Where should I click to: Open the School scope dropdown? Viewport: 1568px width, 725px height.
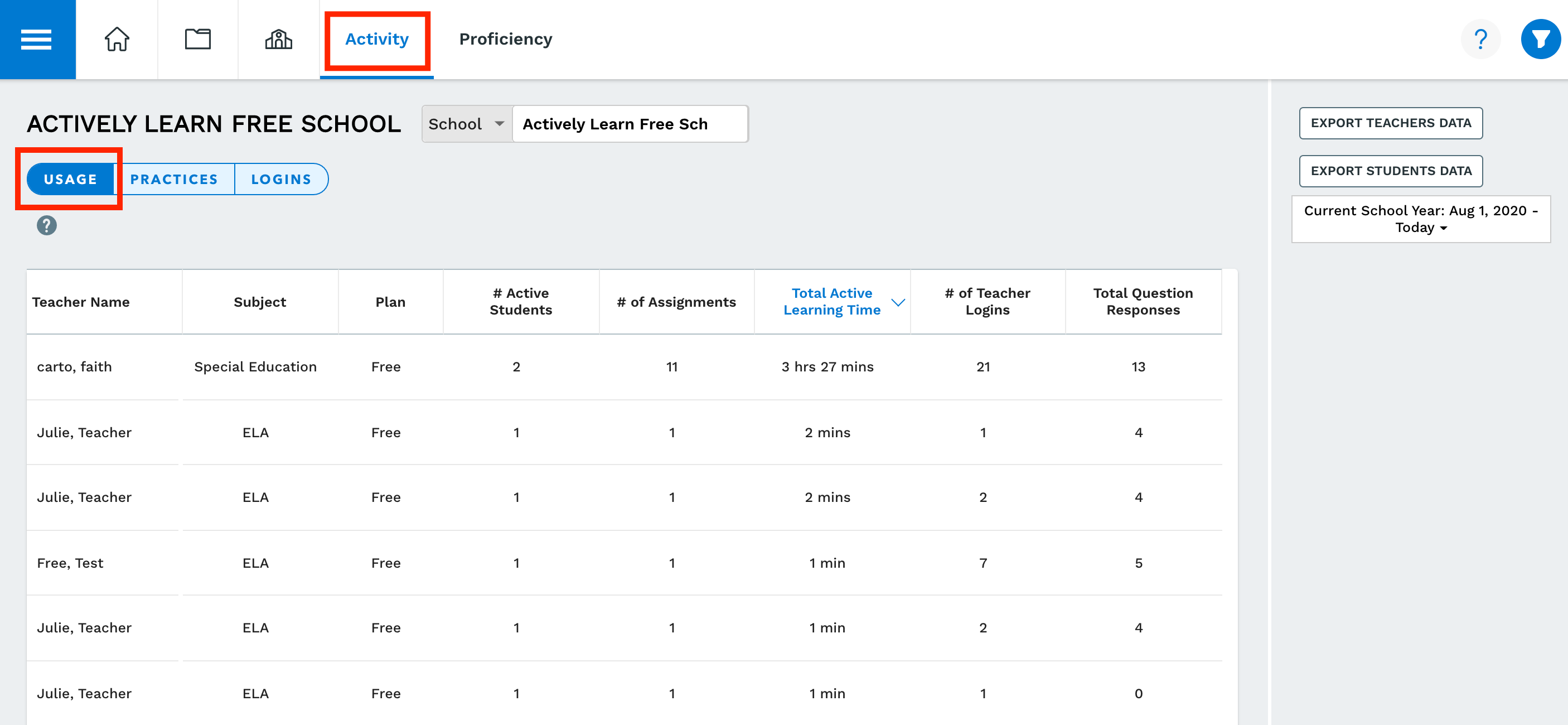click(467, 124)
